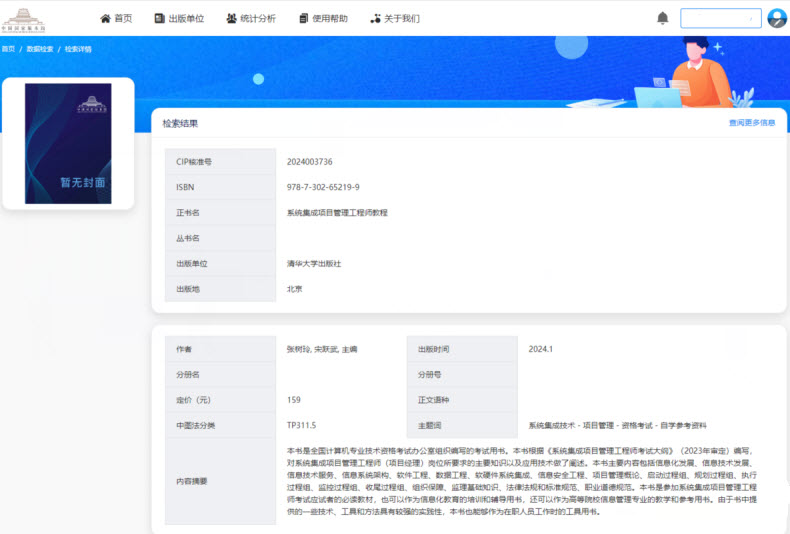Click the CIP核准号 label cell

[220, 162]
